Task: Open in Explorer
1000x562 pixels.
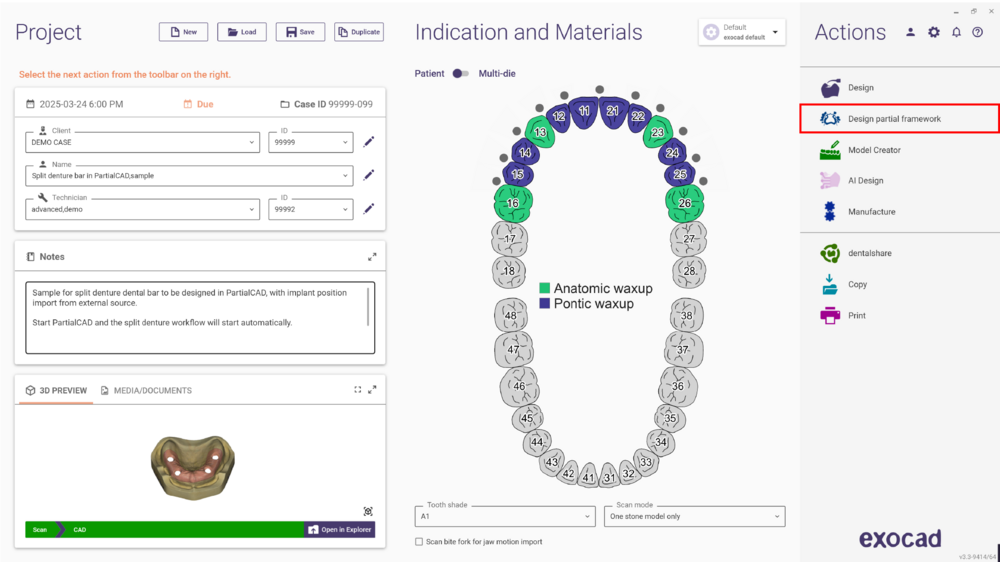Action: (x=339, y=529)
